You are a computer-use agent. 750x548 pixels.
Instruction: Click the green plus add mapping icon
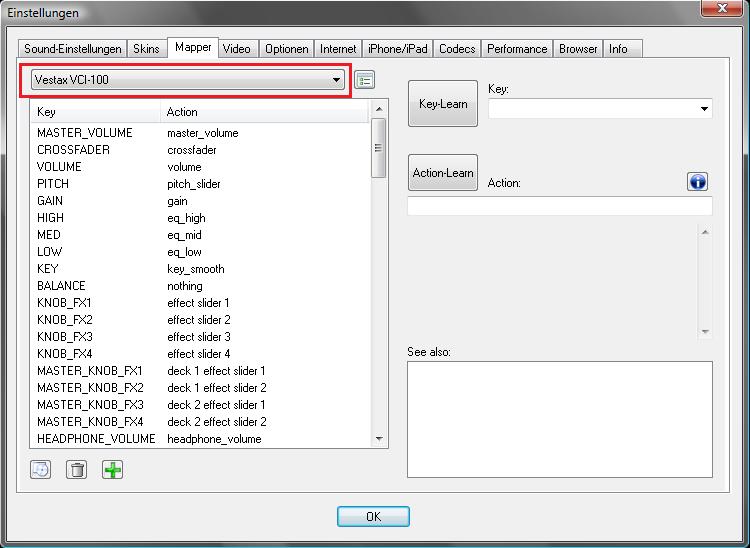click(x=113, y=470)
